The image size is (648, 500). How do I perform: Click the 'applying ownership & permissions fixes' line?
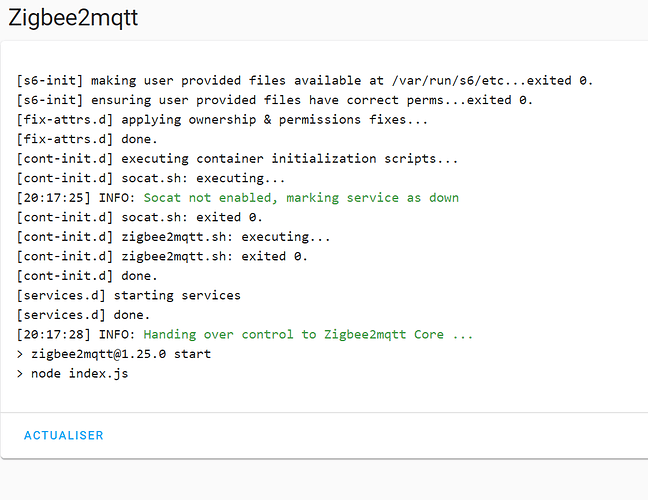click(x=222, y=120)
